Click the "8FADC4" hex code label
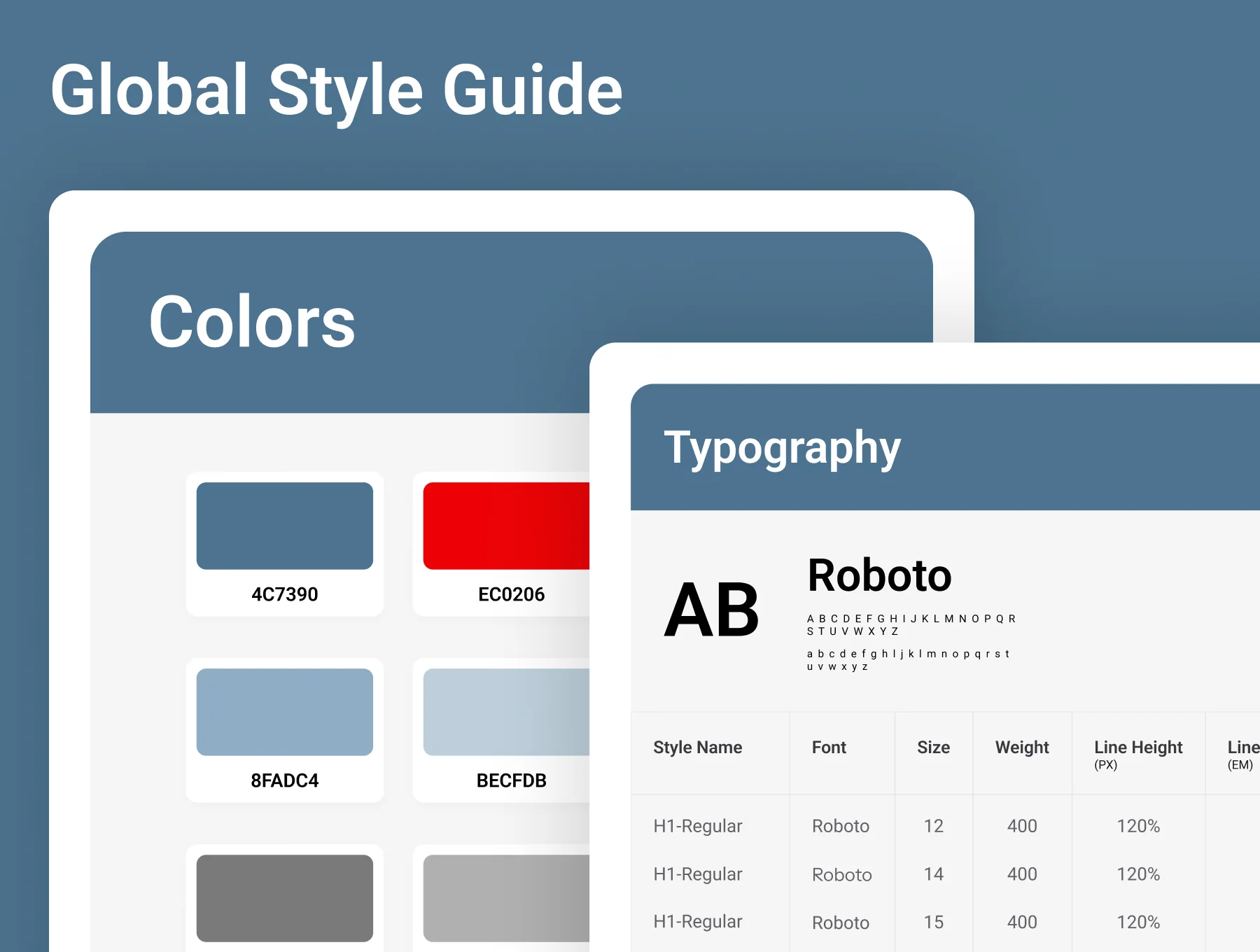Viewport: 1260px width, 952px height. click(284, 780)
